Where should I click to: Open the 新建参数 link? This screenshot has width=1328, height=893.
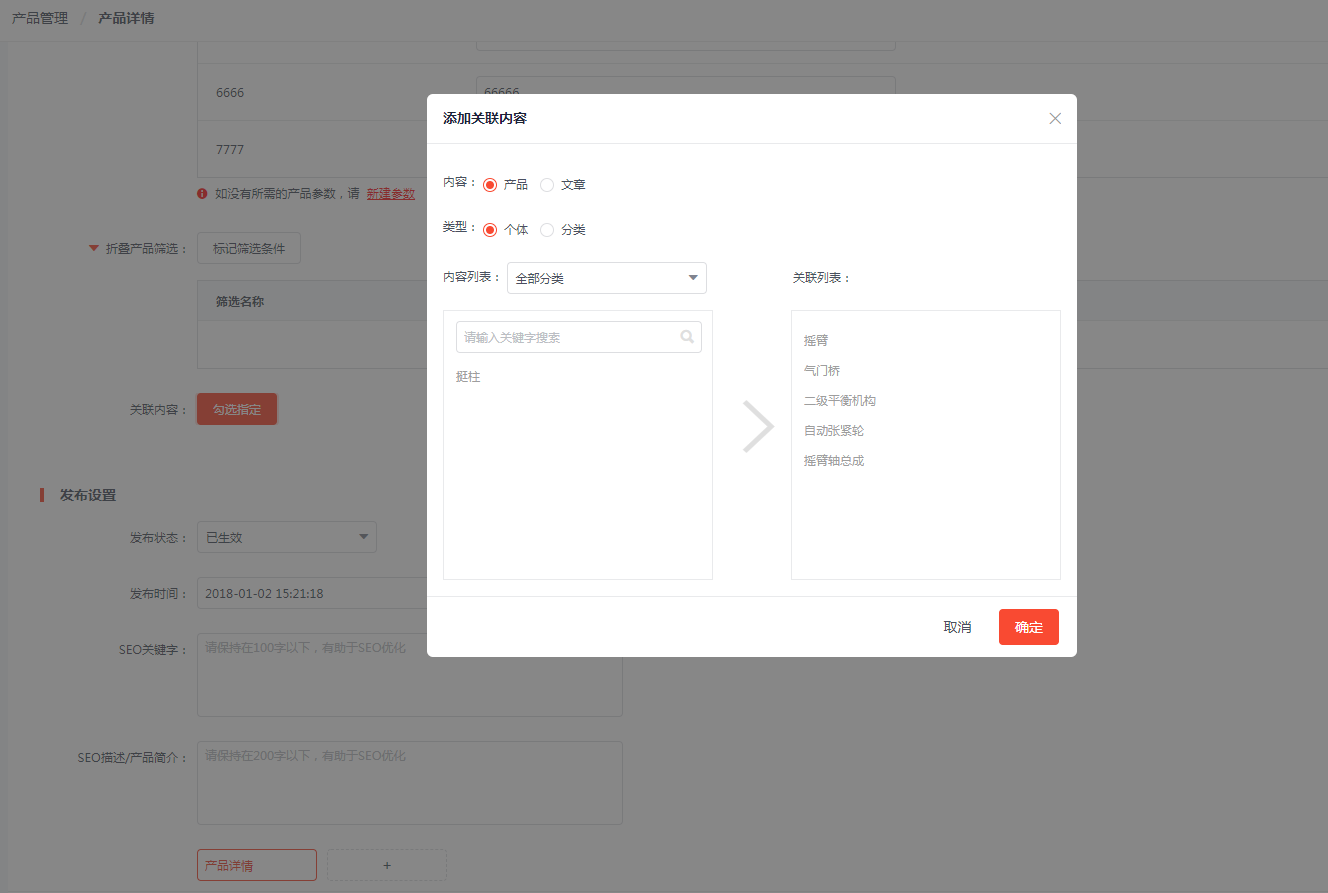coord(391,194)
